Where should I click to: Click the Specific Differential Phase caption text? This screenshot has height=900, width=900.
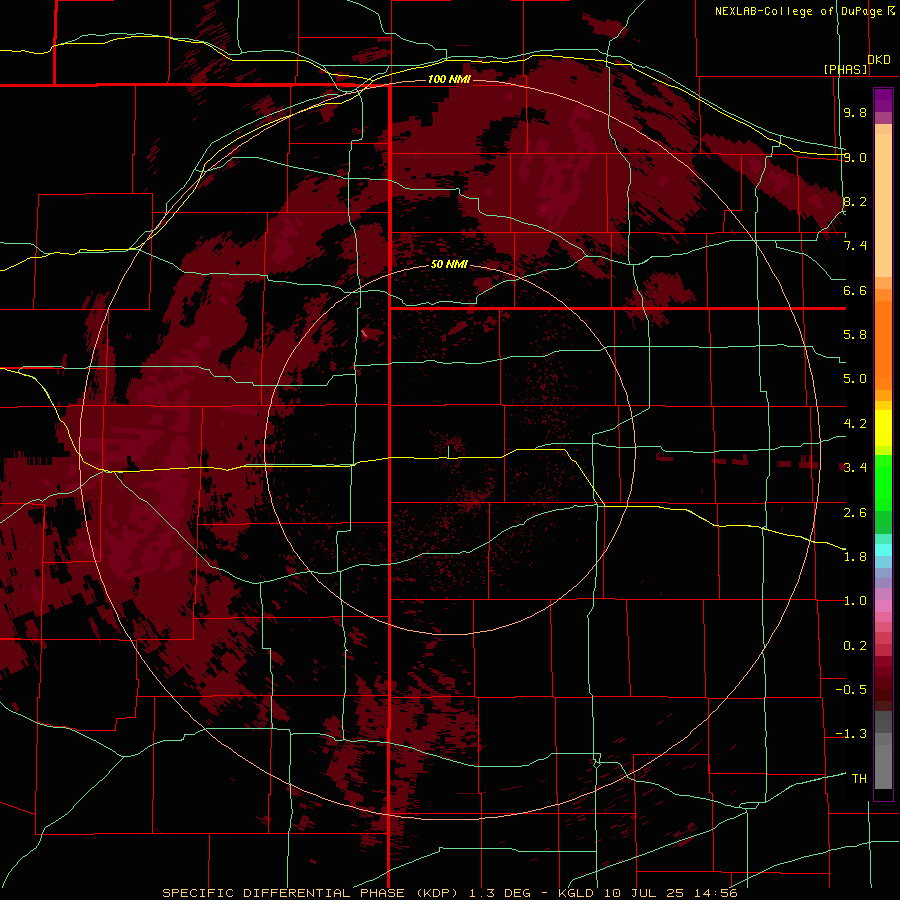pyautogui.click(x=449, y=893)
